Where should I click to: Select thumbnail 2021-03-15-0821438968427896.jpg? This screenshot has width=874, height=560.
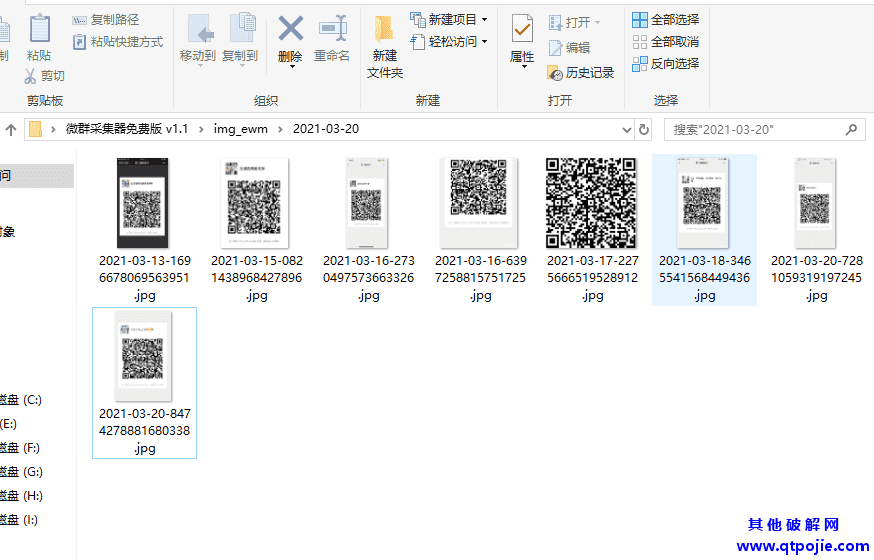tap(255, 203)
